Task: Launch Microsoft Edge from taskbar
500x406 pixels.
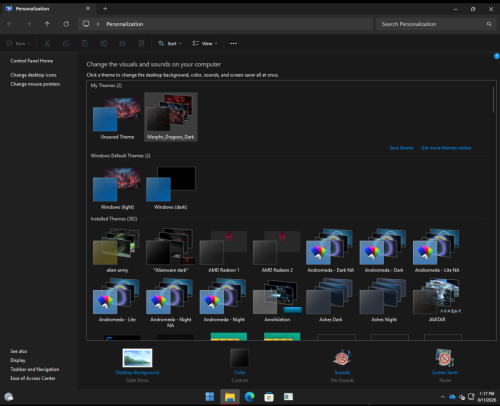Action: point(250,397)
